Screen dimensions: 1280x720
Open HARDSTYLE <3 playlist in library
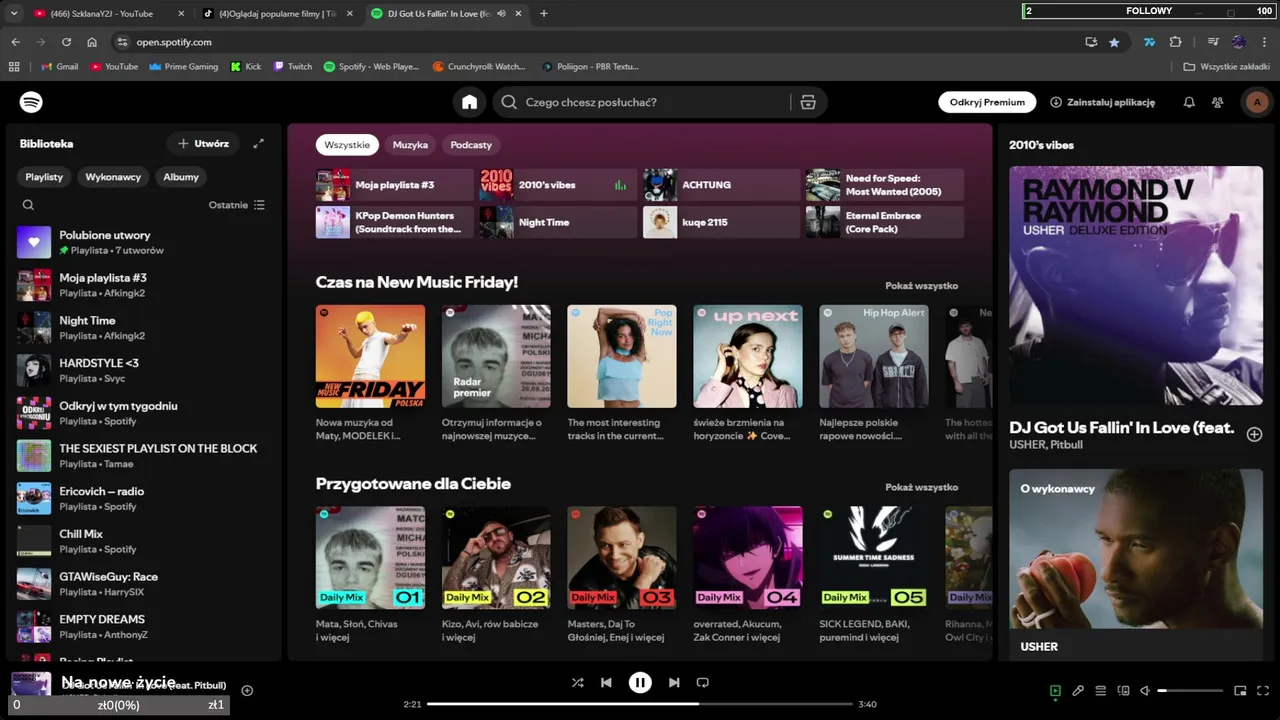(145, 370)
